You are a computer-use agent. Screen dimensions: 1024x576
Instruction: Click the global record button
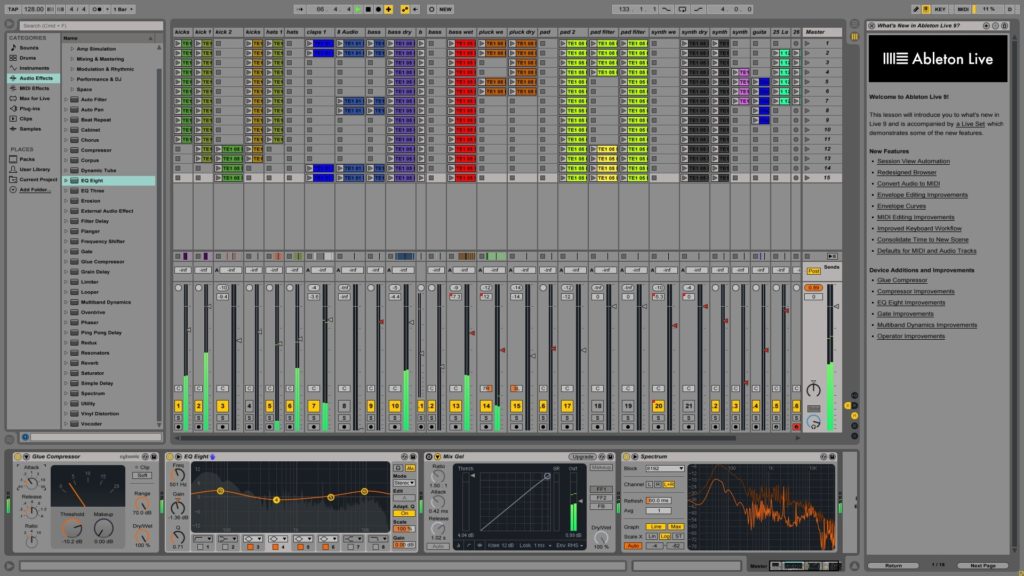coord(378,8)
